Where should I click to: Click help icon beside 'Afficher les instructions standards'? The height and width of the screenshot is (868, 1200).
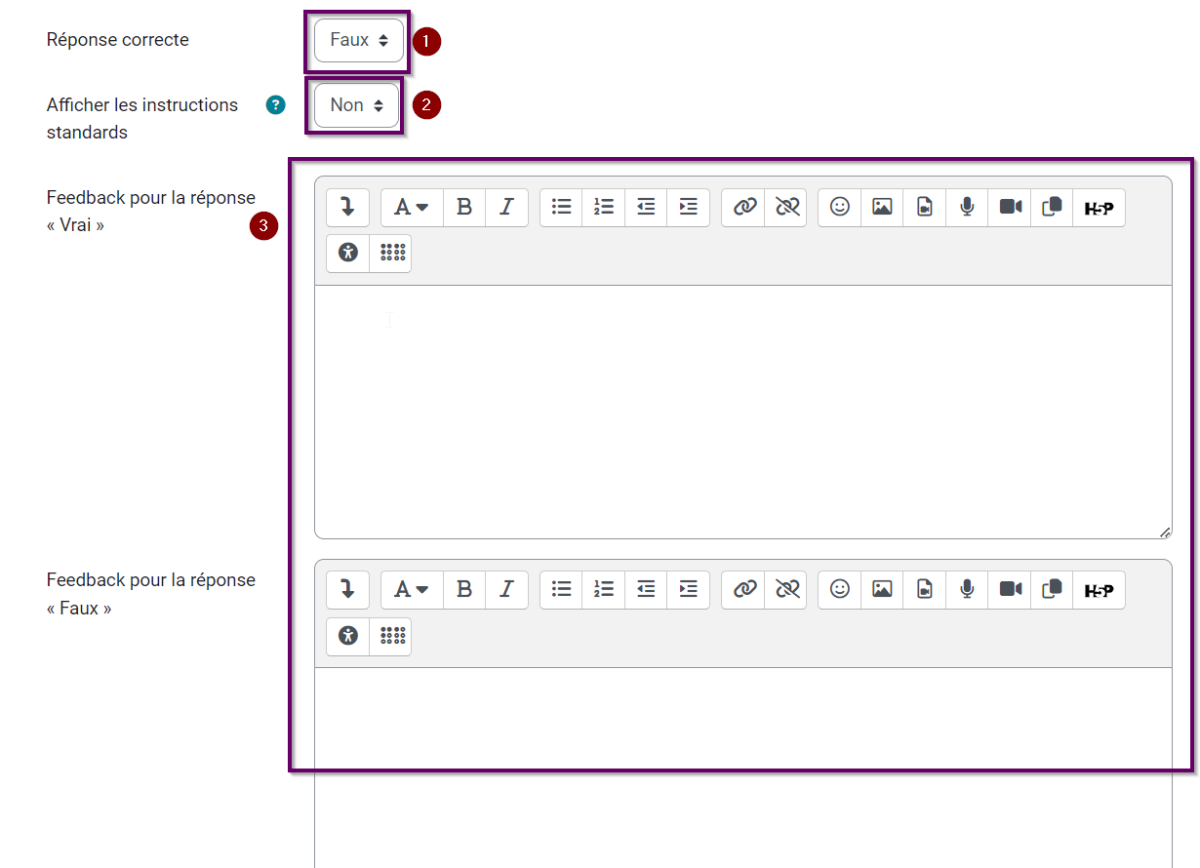tap(276, 105)
